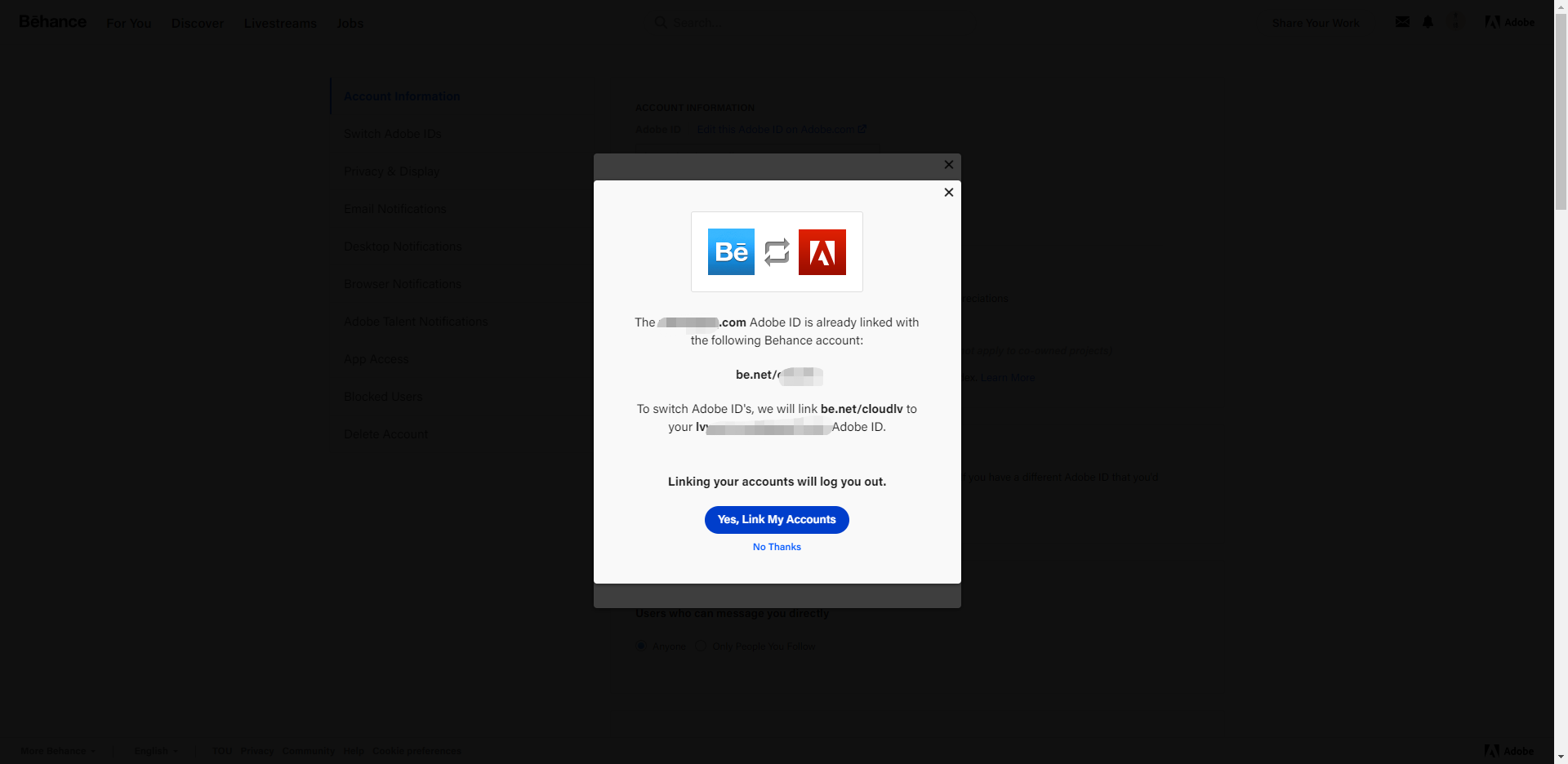Image resolution: width=1568 pixels, height=764 pixels.
Task: Open Privacy & Display settings
Action: pyautogui.click(x=392, y=171)
